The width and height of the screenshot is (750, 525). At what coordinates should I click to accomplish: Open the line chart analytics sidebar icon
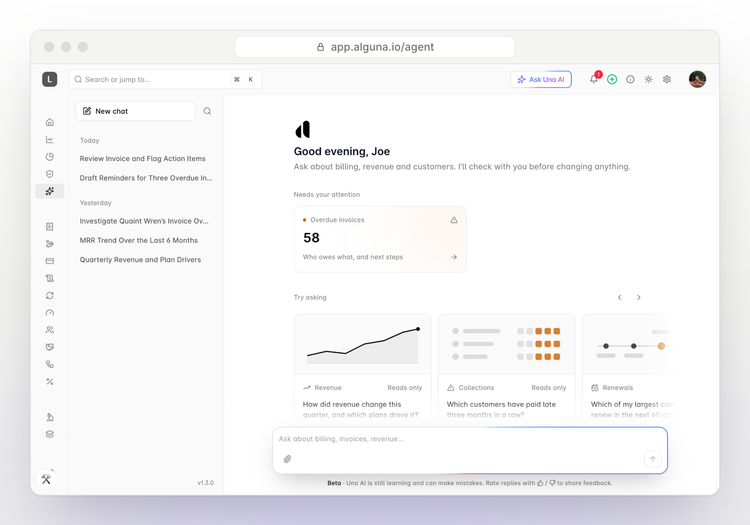[x=50, y=140]
